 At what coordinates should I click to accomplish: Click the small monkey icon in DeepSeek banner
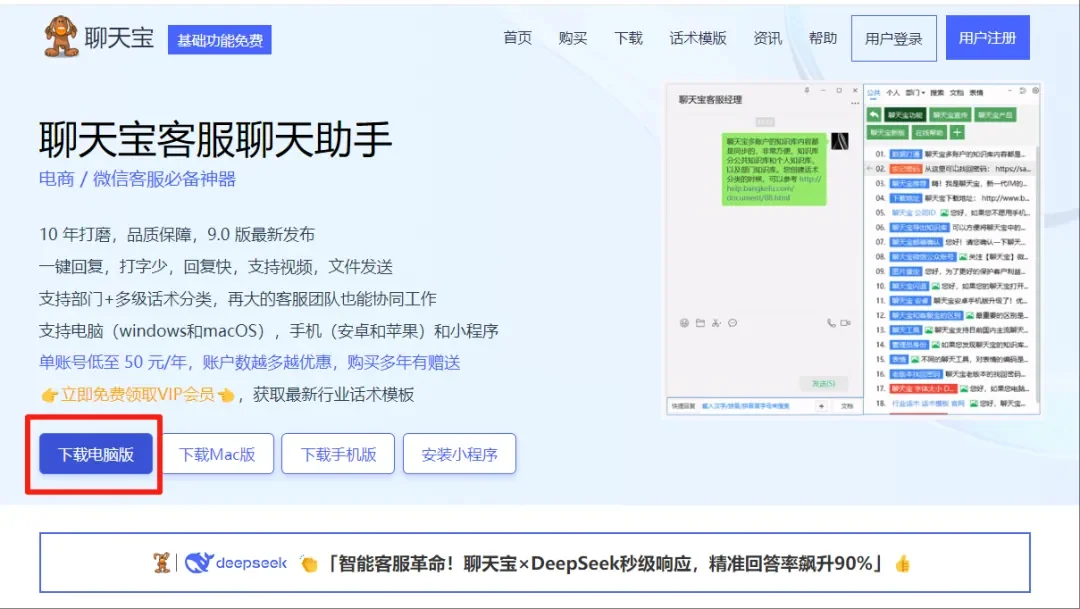pos(162,563)
